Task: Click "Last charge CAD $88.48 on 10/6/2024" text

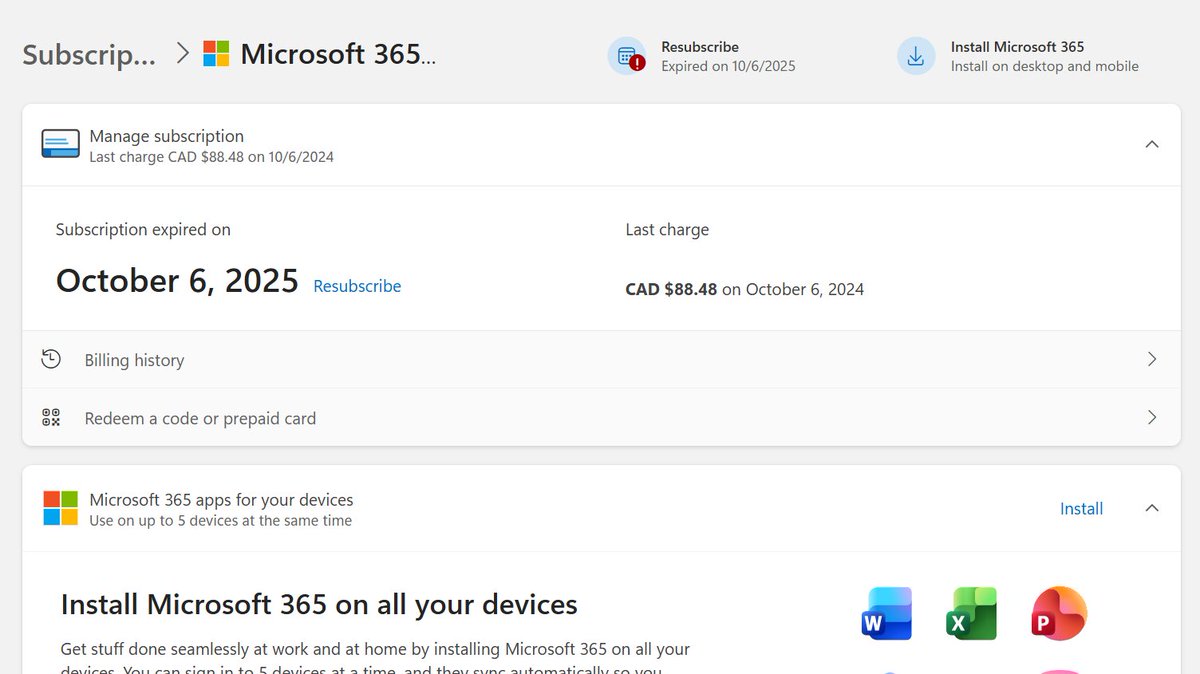Action: (212, 157)
